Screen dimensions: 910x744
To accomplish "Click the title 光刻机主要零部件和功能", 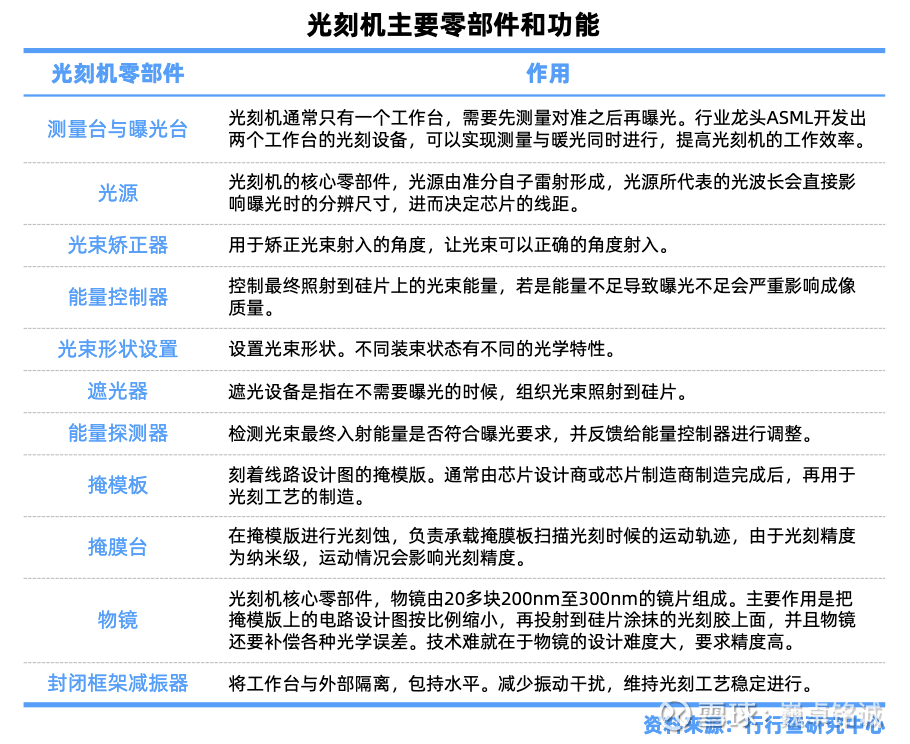I will [x=453, y=26].
